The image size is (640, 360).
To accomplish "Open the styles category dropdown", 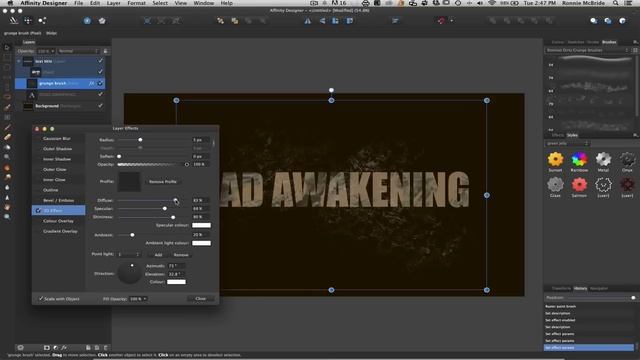I will (567, 143).
